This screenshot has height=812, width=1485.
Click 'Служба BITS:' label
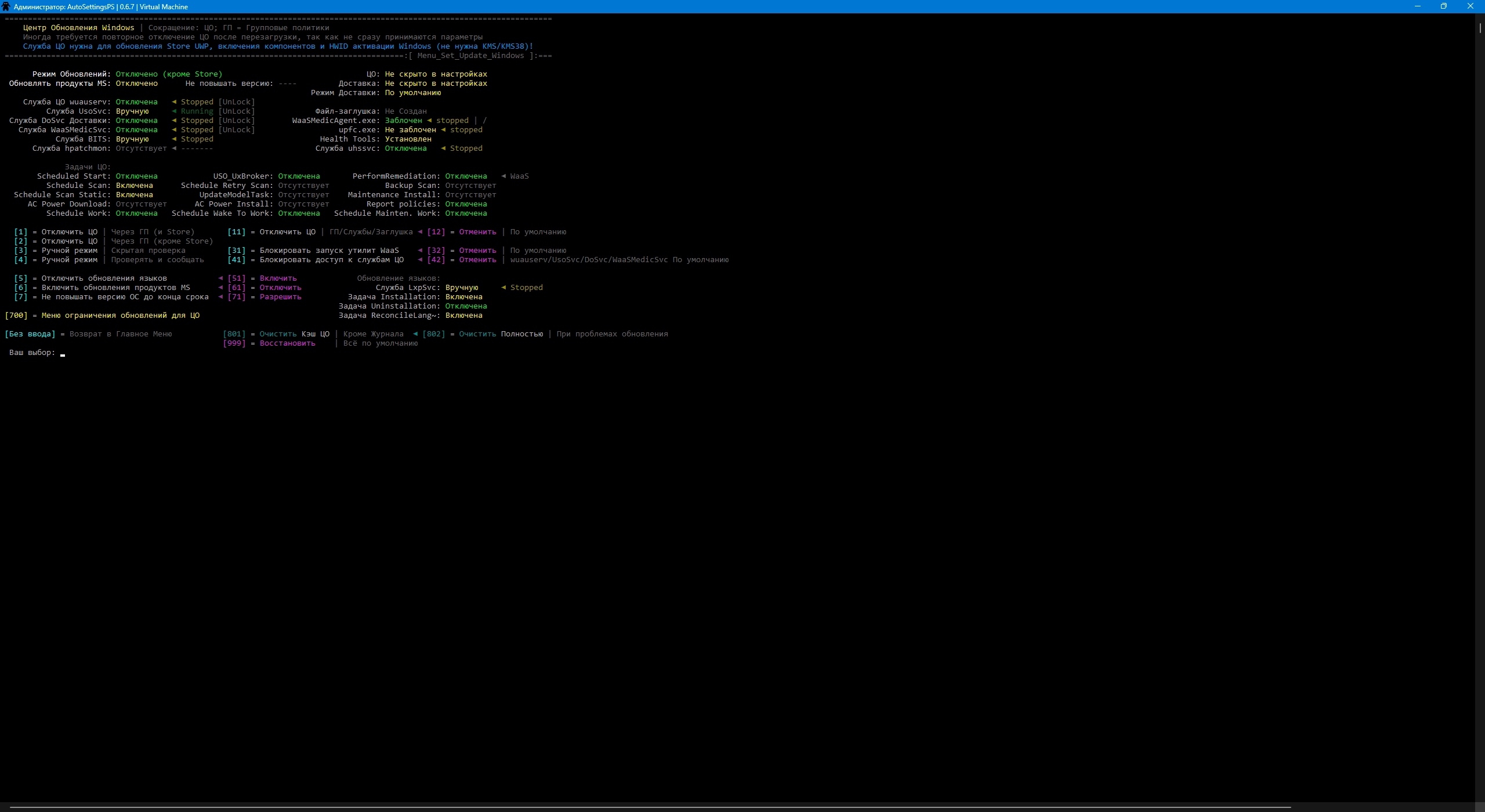83,139
